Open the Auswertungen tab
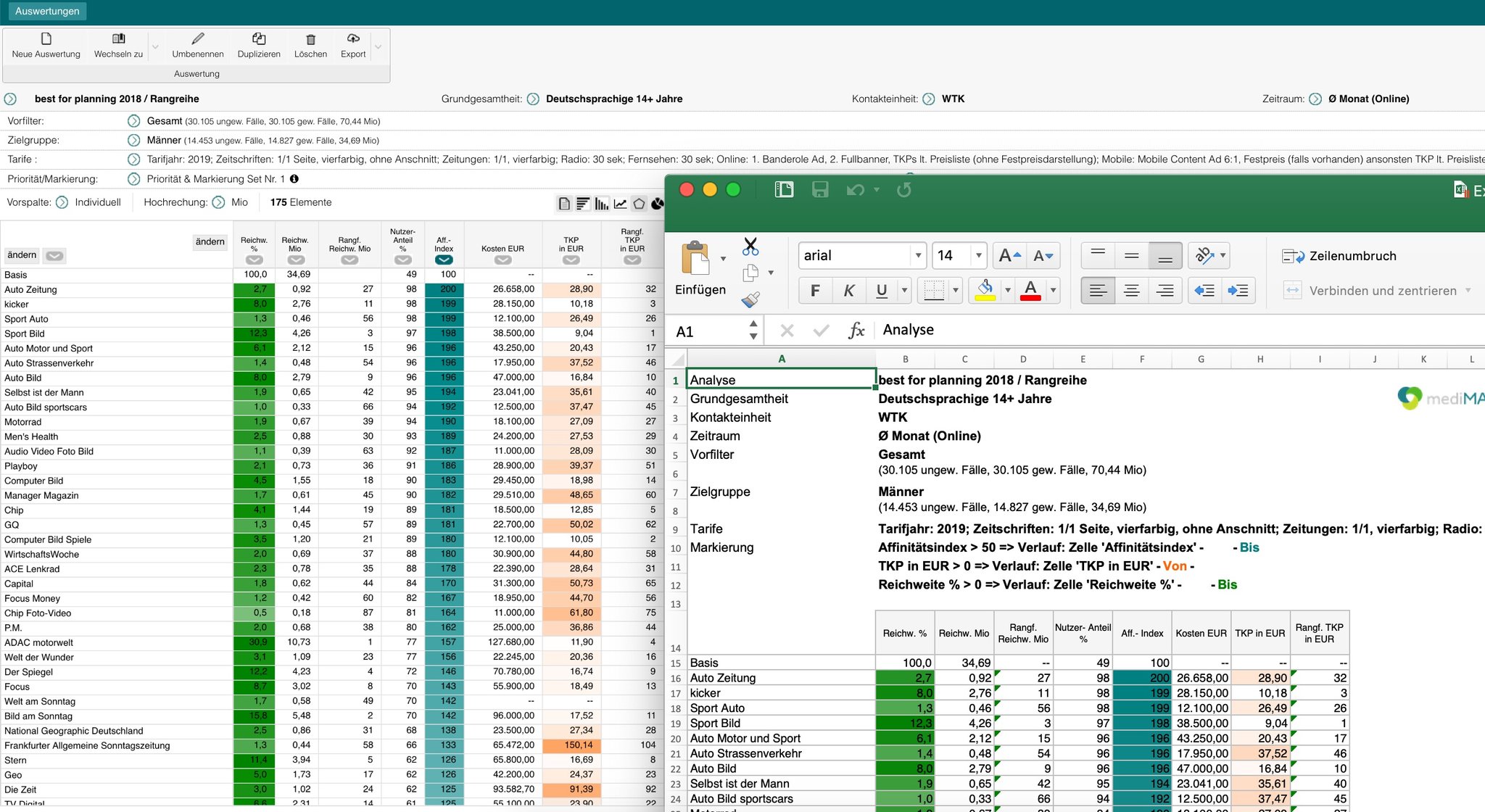This screenshot has width=1485, height=812. 47,11
